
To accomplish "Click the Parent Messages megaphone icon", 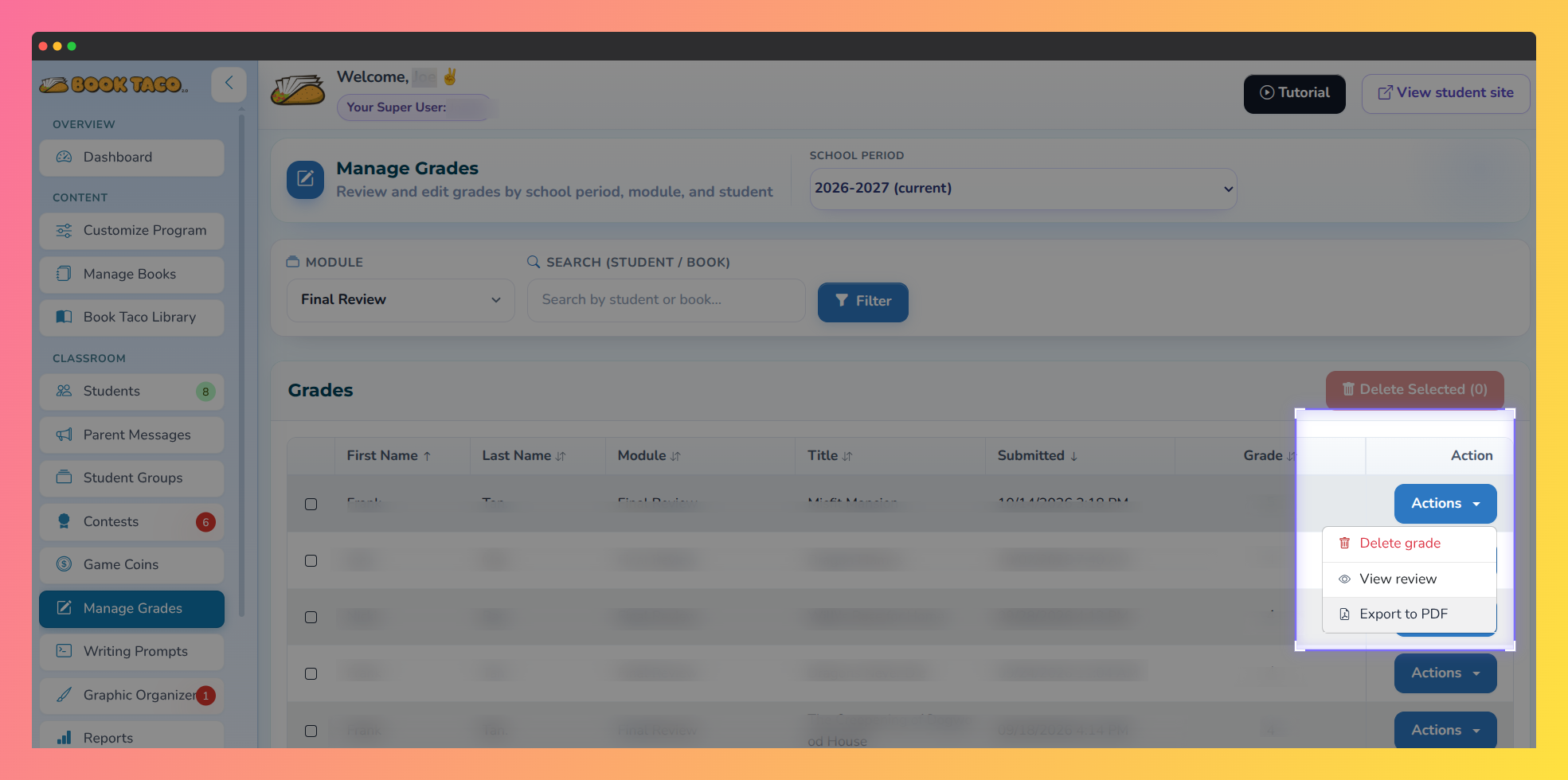I will pos(64,435).
